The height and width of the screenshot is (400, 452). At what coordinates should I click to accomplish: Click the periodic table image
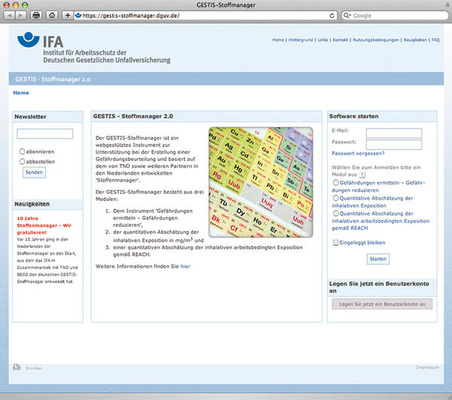pyautogui.click(x=261, y=182)
